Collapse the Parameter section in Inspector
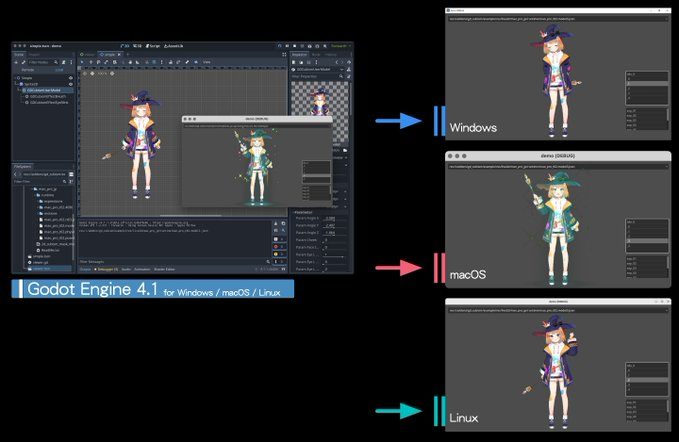Screen dimensions: 679x442 pyautogui.click(x=304, y=213)
